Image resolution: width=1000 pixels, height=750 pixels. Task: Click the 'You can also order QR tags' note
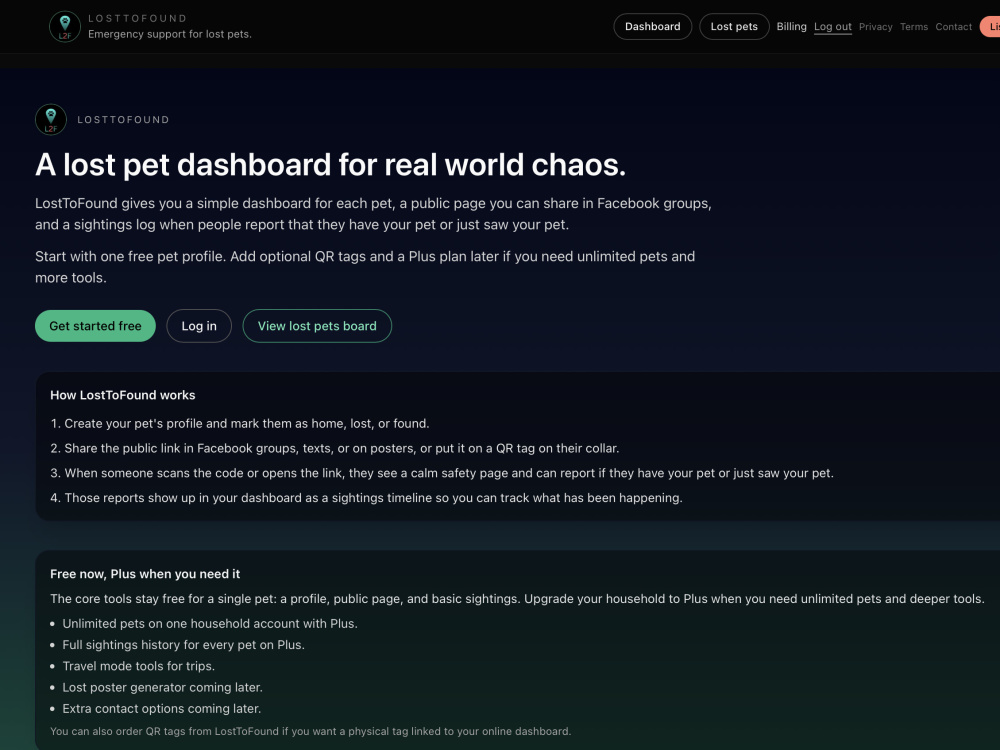311,732
